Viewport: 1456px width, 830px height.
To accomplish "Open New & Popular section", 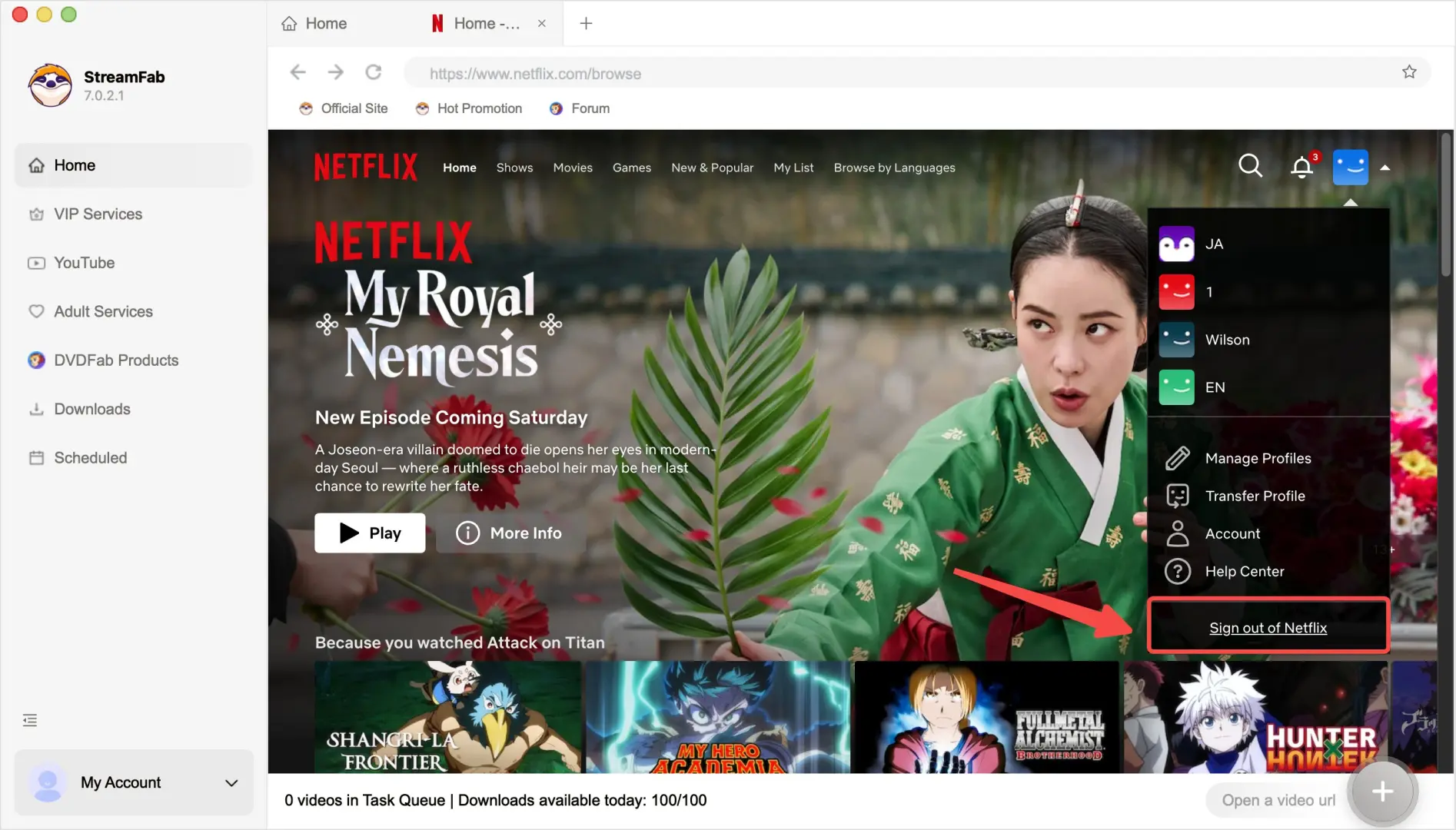I will (713, 168).
